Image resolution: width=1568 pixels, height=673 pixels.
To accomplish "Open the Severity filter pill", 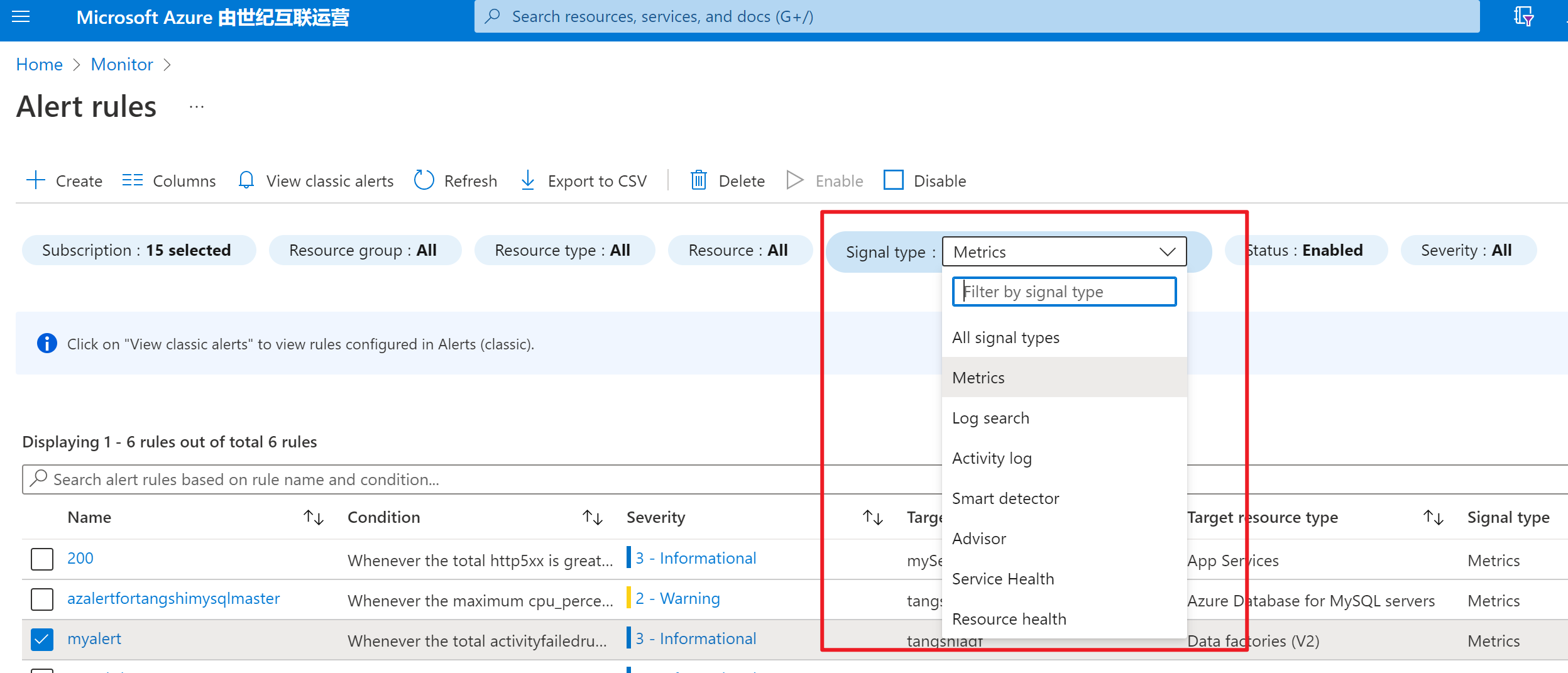I will pos(1467,250).
